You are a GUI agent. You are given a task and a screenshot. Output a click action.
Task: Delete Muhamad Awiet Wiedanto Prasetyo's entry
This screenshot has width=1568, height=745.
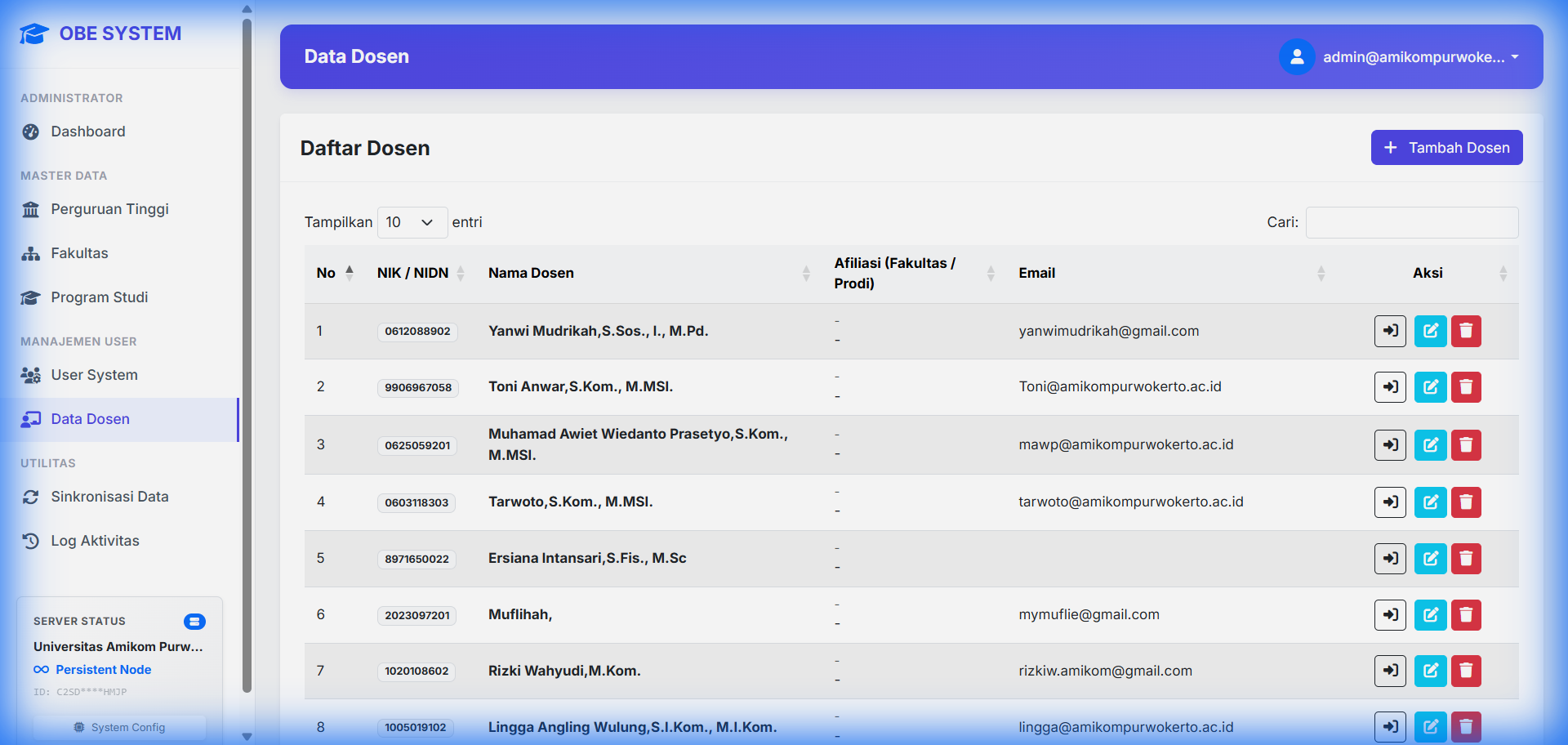coord(1466,445)
